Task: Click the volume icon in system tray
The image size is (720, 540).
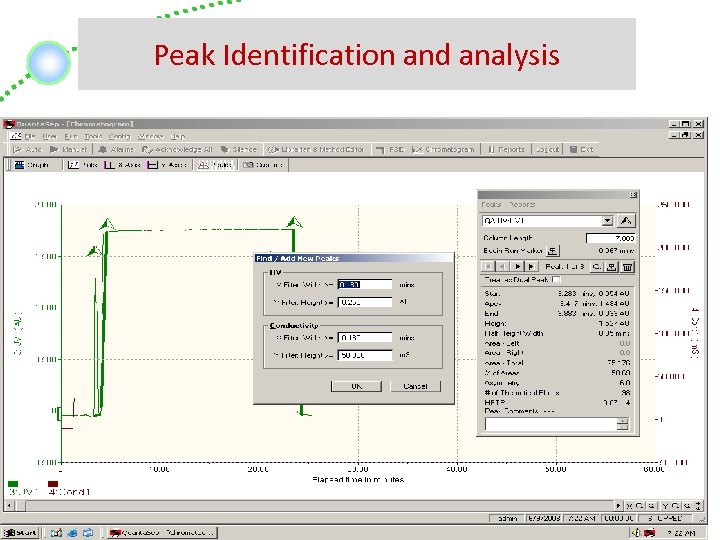Action: point(636,533)
